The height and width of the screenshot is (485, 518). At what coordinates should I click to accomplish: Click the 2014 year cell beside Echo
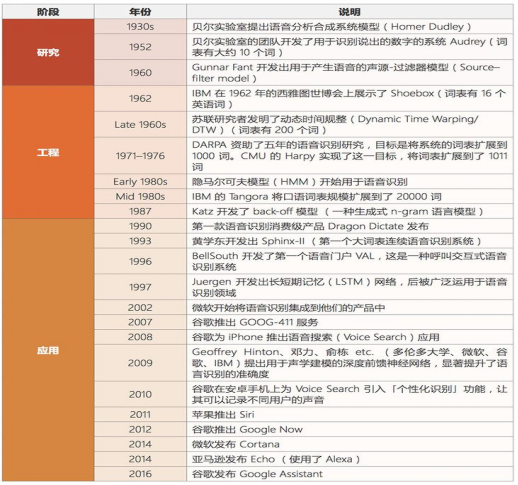(140, 459)
